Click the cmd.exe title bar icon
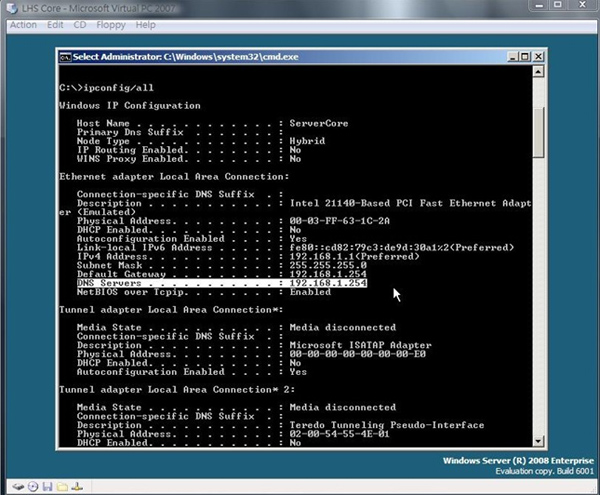 coord(66,54)
